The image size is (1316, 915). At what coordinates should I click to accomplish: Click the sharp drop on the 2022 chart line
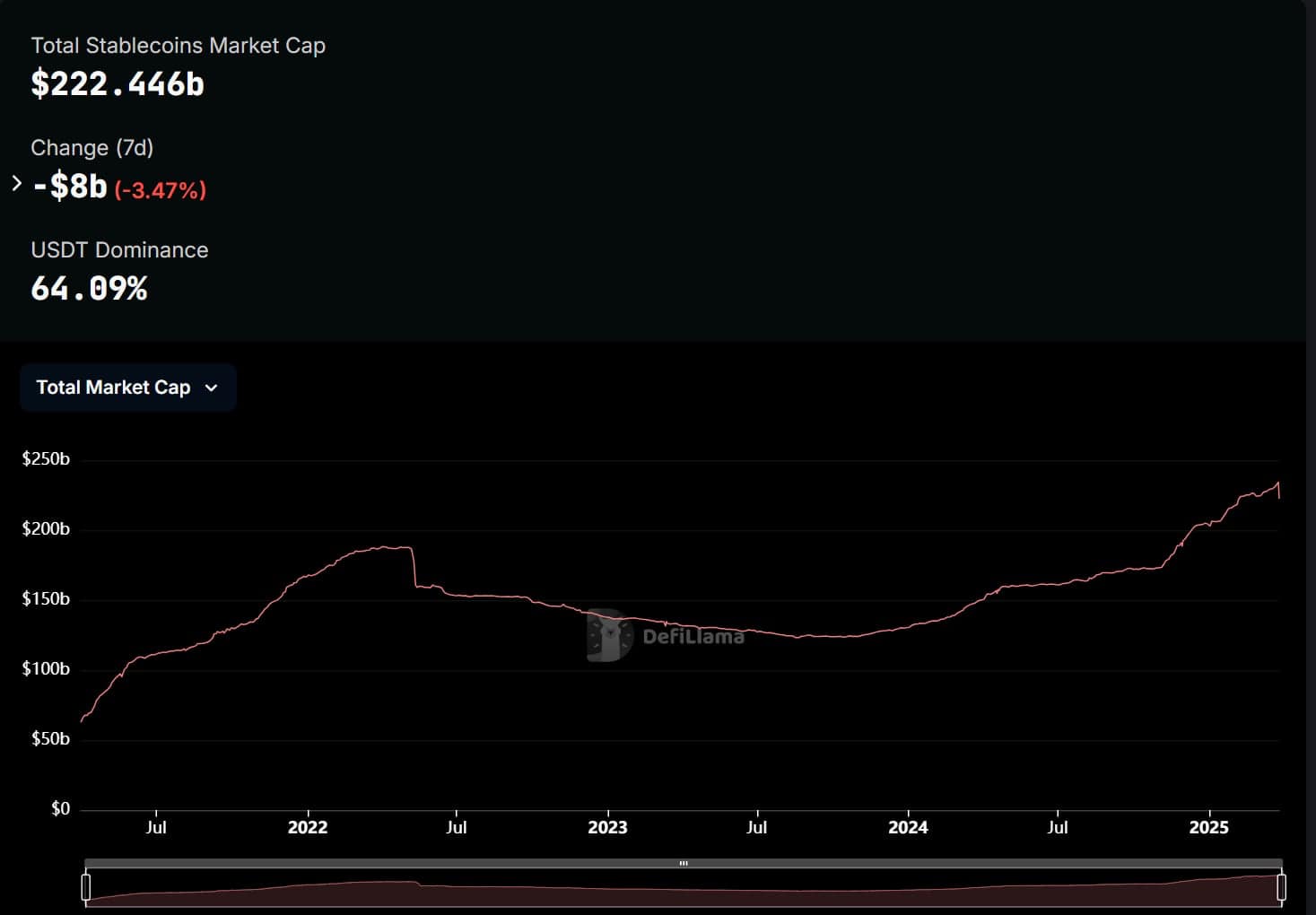(414, 567)
